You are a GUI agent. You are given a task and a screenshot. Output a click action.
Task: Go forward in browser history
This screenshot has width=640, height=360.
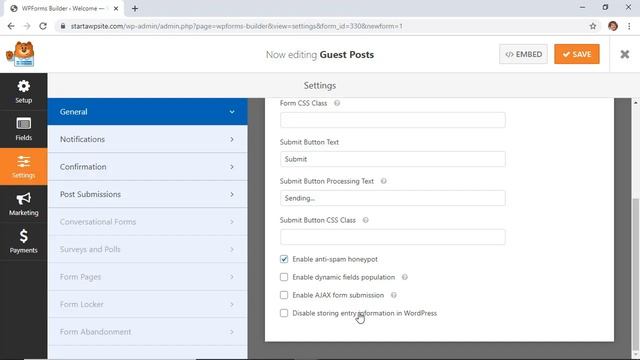(x=27, y=26)
